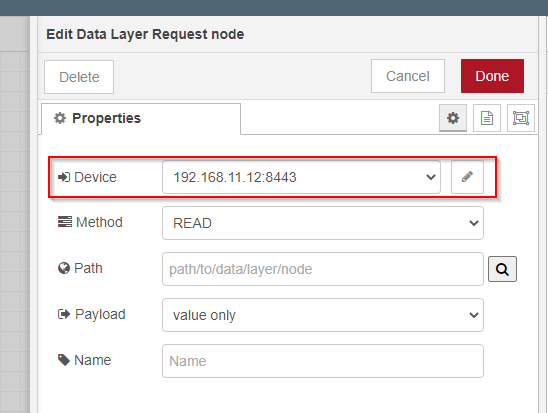This screenshot has height=413, width=548.
Task: Click the Name tag icon
Action: (x=64, y=360)
